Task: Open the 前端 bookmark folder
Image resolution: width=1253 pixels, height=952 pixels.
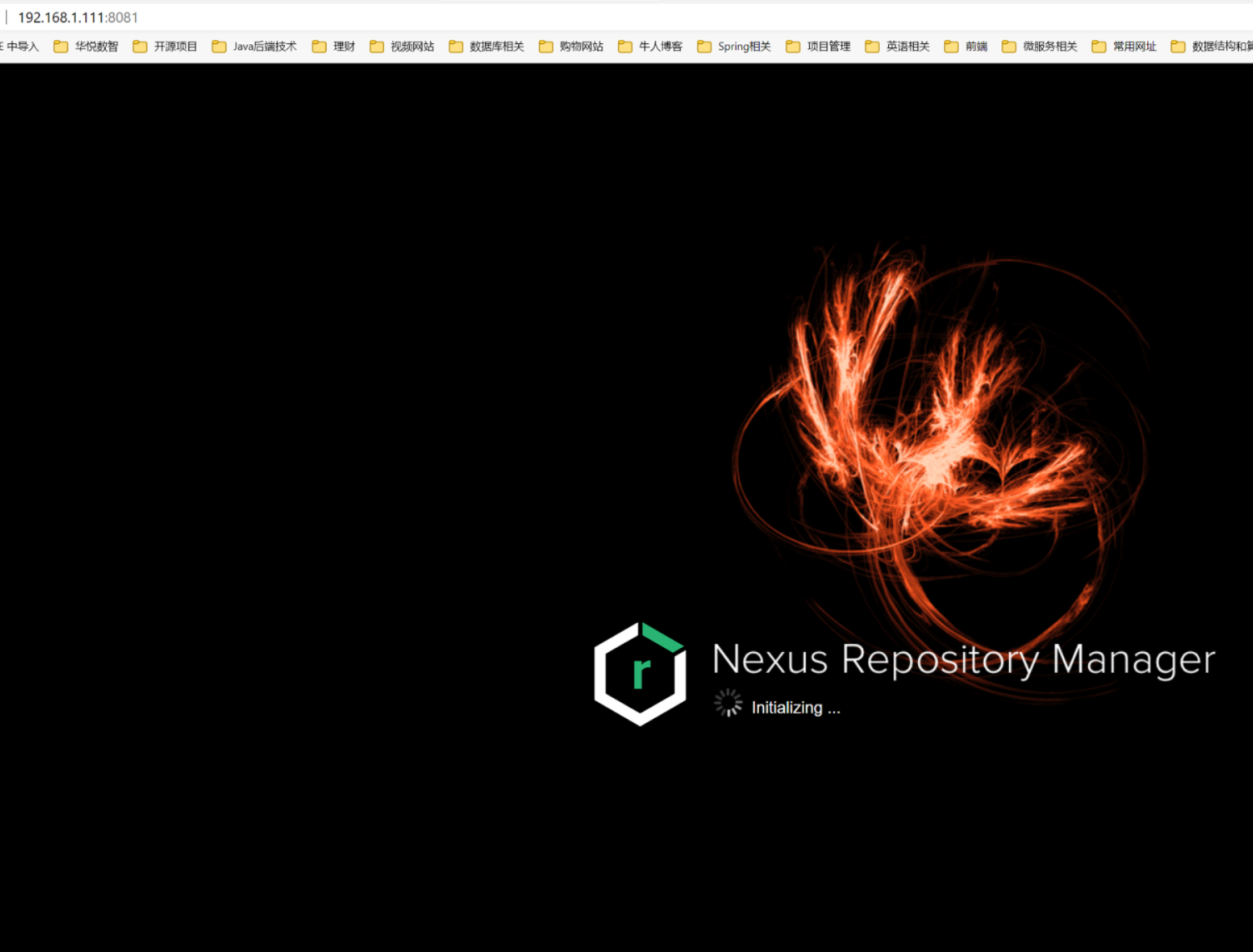Action: coord(966,47)
